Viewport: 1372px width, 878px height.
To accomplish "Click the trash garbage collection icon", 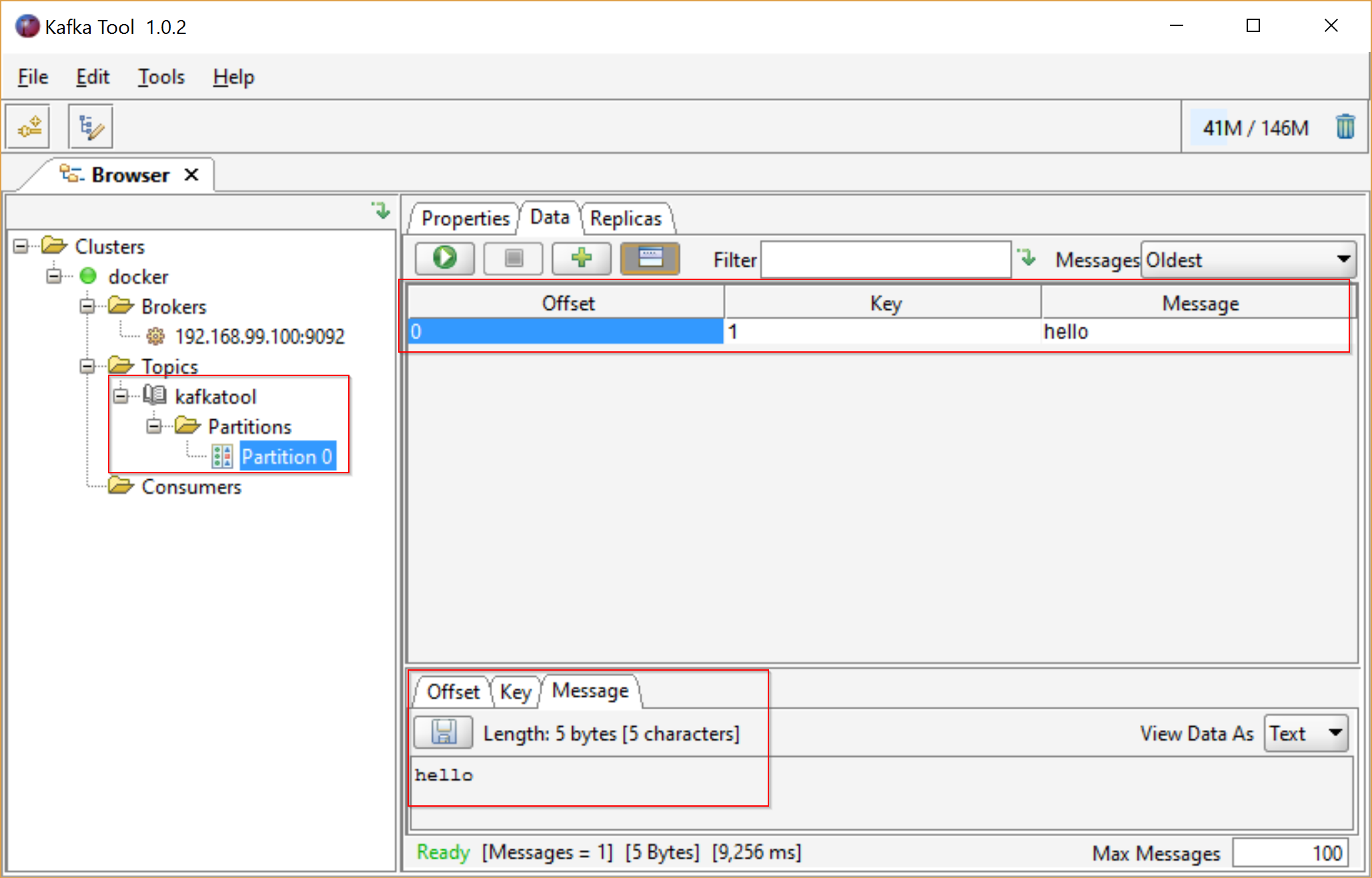I will coord(1345,127).
